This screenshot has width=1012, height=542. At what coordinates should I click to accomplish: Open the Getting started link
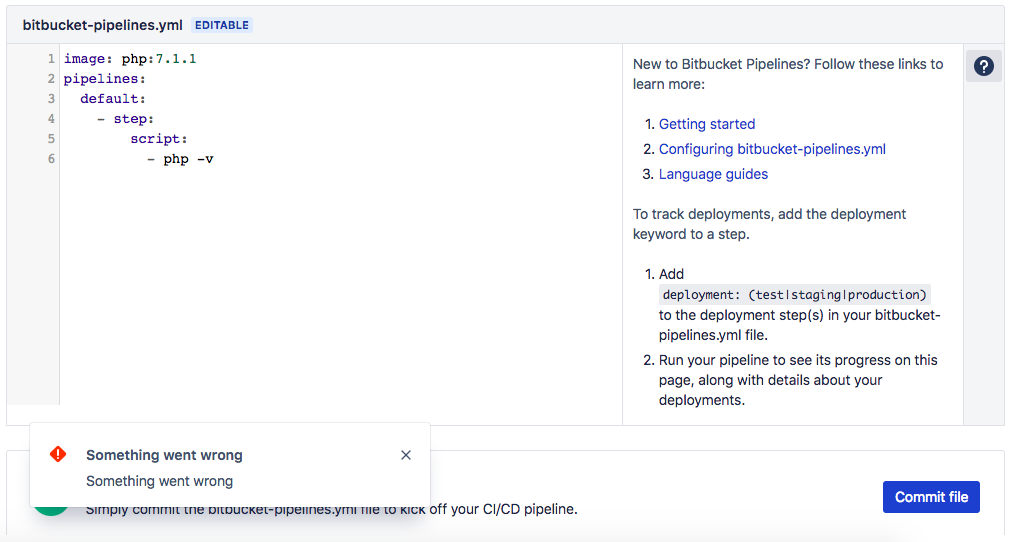(707, 124)
